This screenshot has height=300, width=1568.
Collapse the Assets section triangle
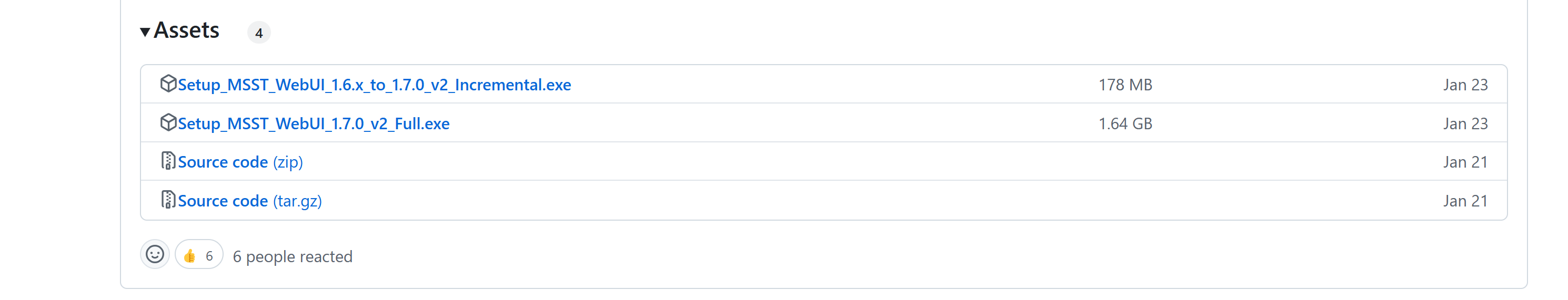coord(145,32)
